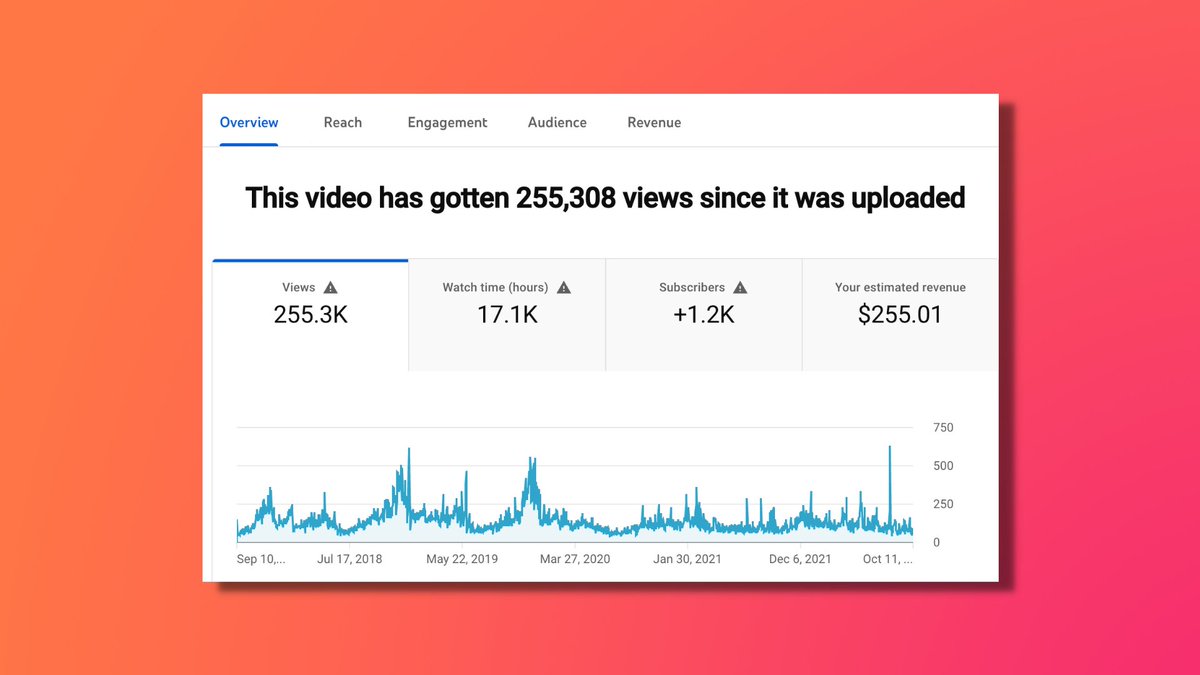This screenshot has width=1200, height=675.
Task: Click the Sep 10 date label on chart
Action: click(x=260, y=559)
